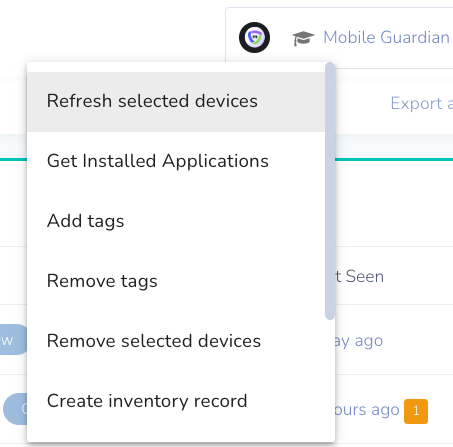Viewport: 453px width, 447px height.
Task: Click the orange badge showing 1
Action: point(416,411)
